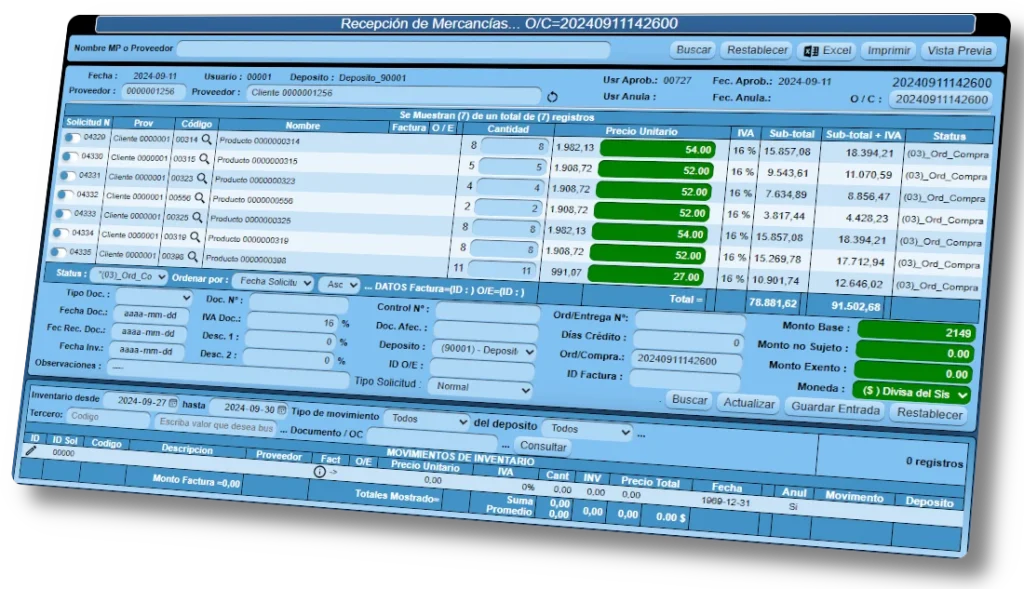Open the product search magnifier for code 00325

(199, 216)
